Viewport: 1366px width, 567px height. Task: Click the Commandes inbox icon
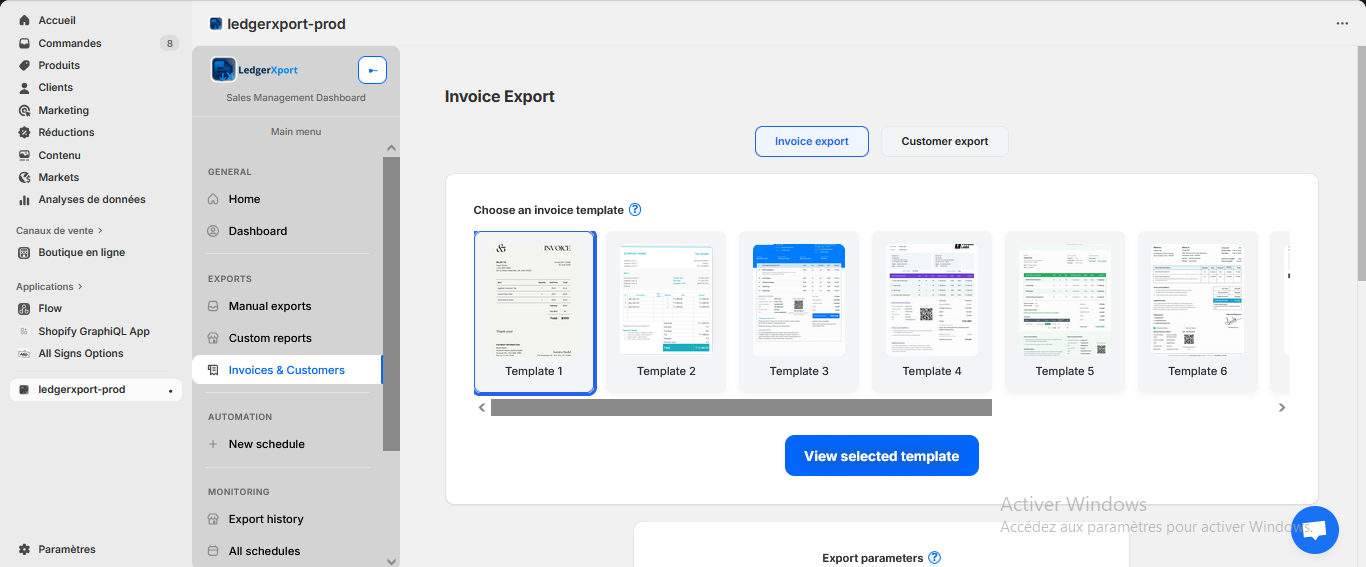[x=24, y=43]
